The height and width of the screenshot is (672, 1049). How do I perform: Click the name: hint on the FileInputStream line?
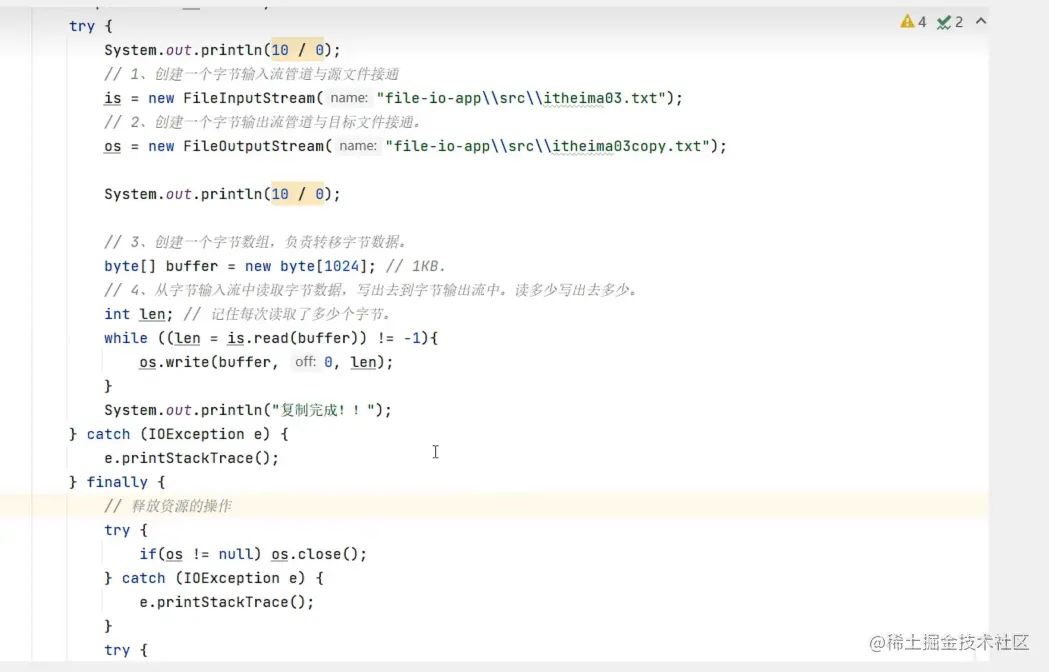(349, 98)
